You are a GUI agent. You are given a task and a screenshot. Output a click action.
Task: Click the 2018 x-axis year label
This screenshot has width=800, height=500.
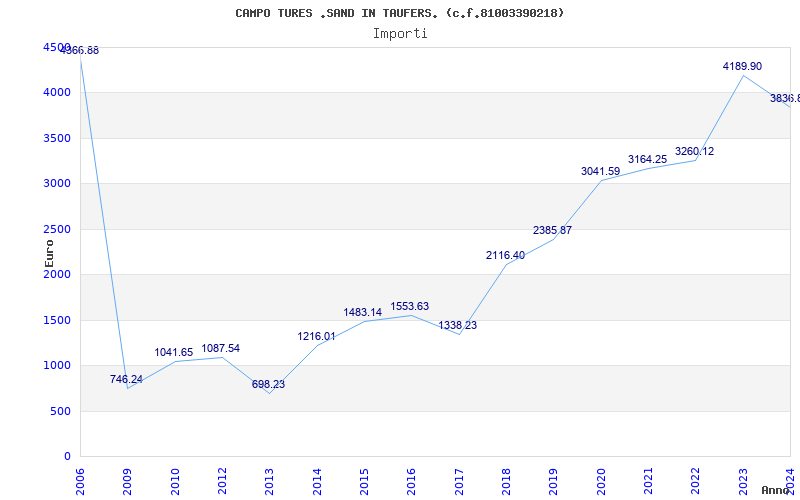[506, 477]
